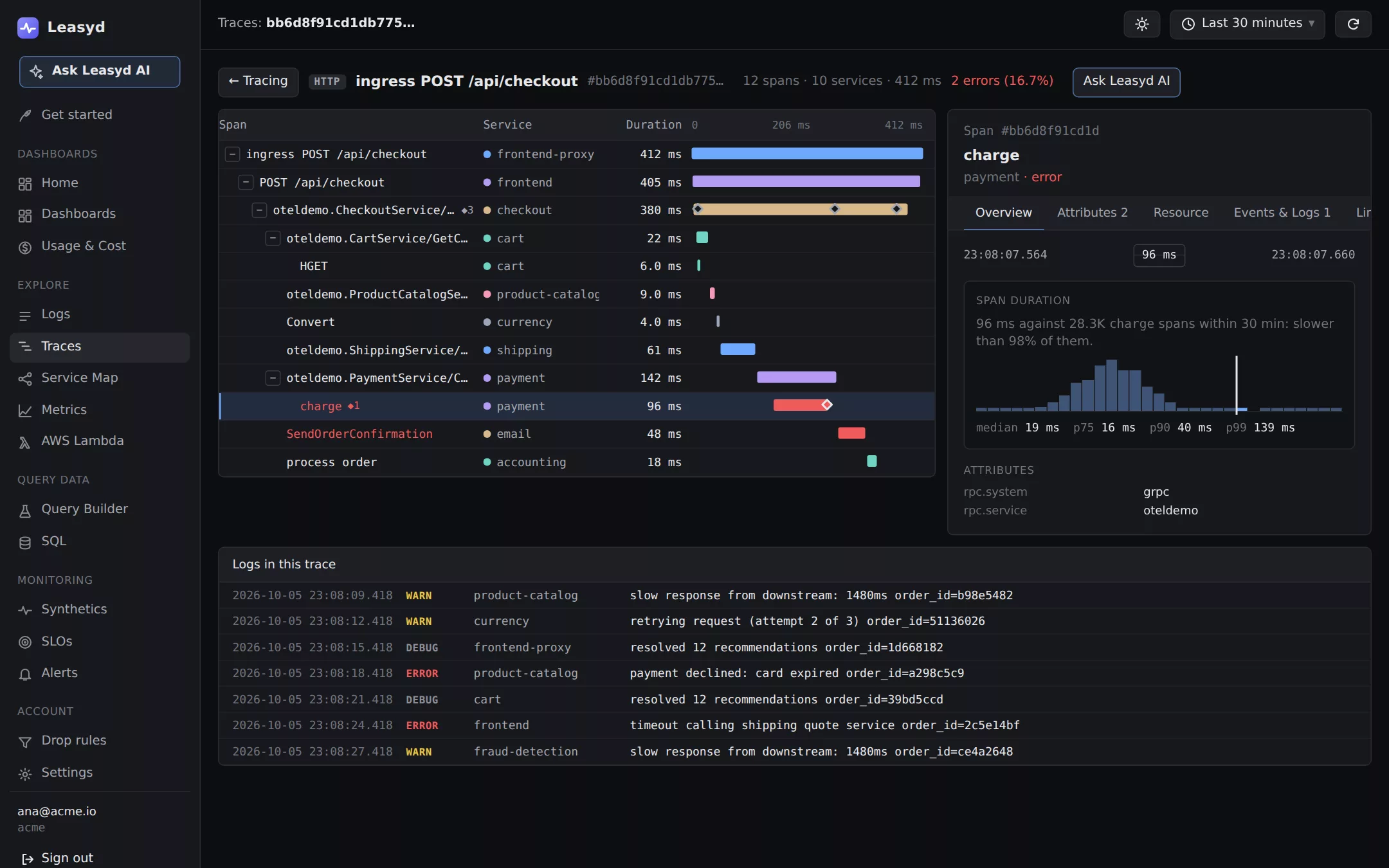Go to Home dashboard icon
The height and width of the screenshot is (868, 1389).
point(25,184)
